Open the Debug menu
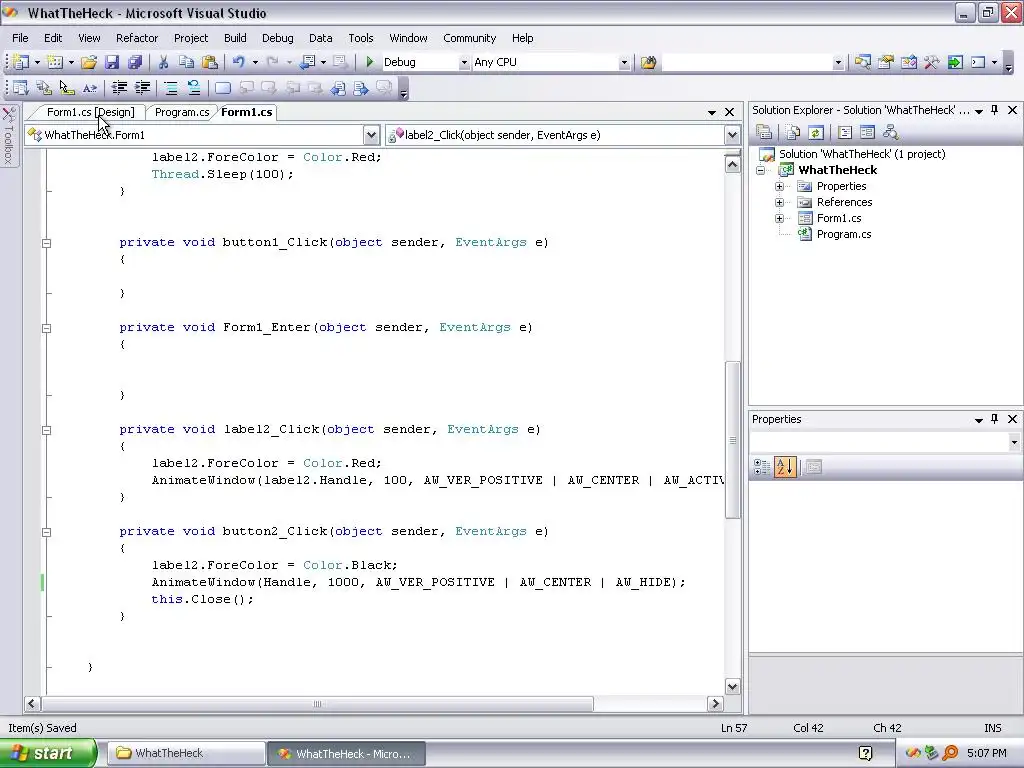1024x768 pixels. coord(278,38)
